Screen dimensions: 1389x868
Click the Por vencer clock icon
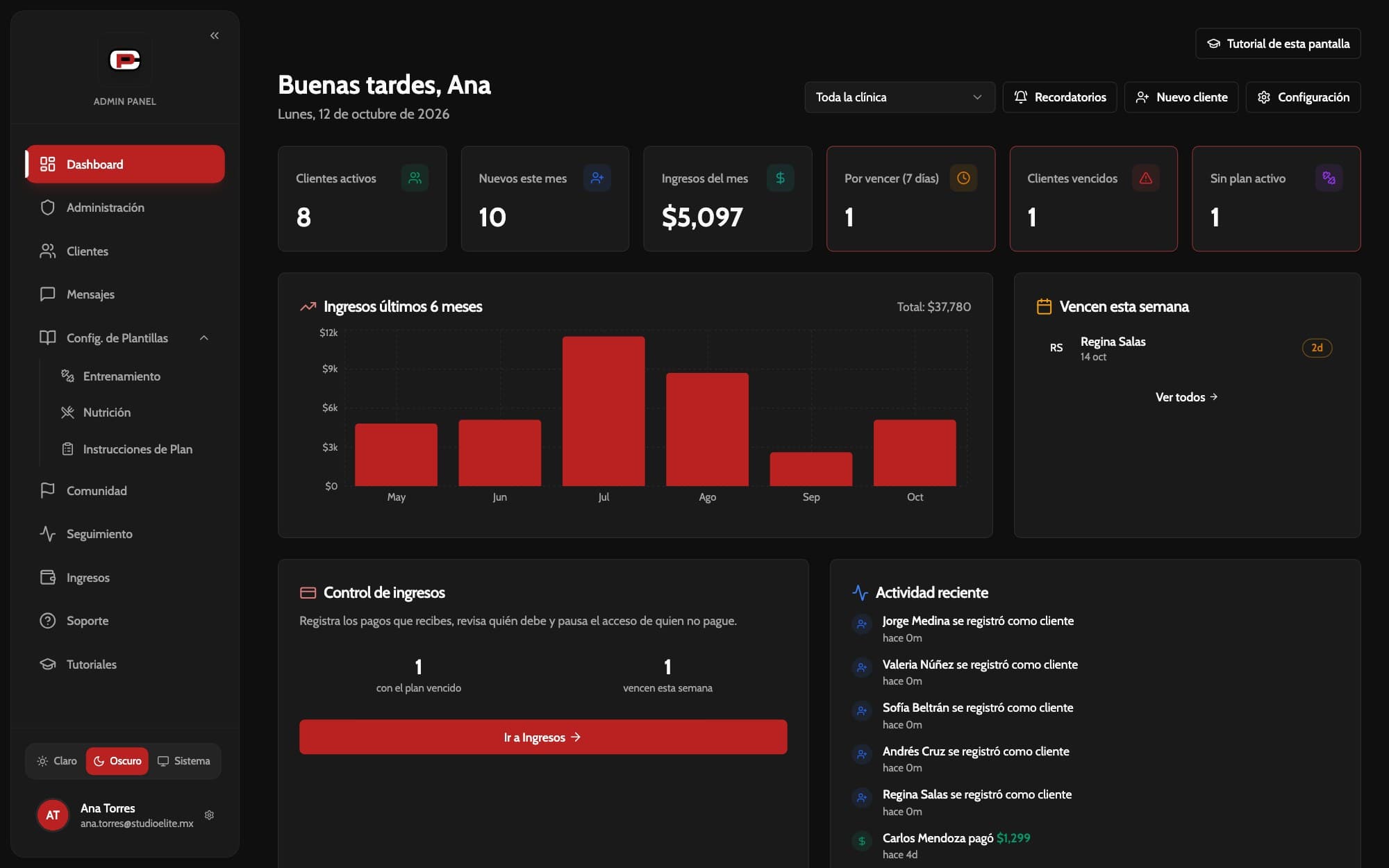click(963, 178)
